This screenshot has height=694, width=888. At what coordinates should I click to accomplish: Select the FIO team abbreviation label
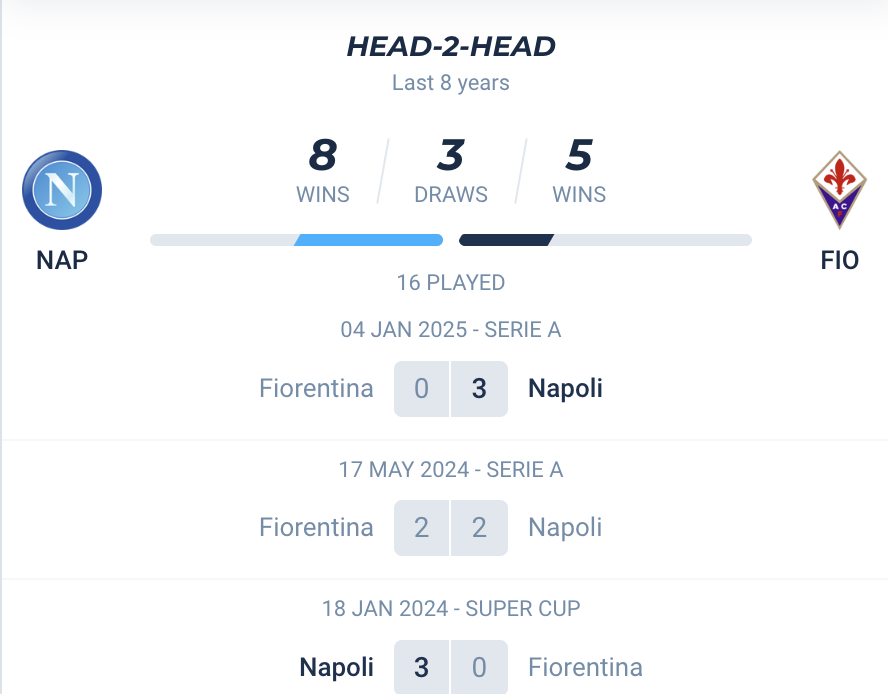[839, 261]
